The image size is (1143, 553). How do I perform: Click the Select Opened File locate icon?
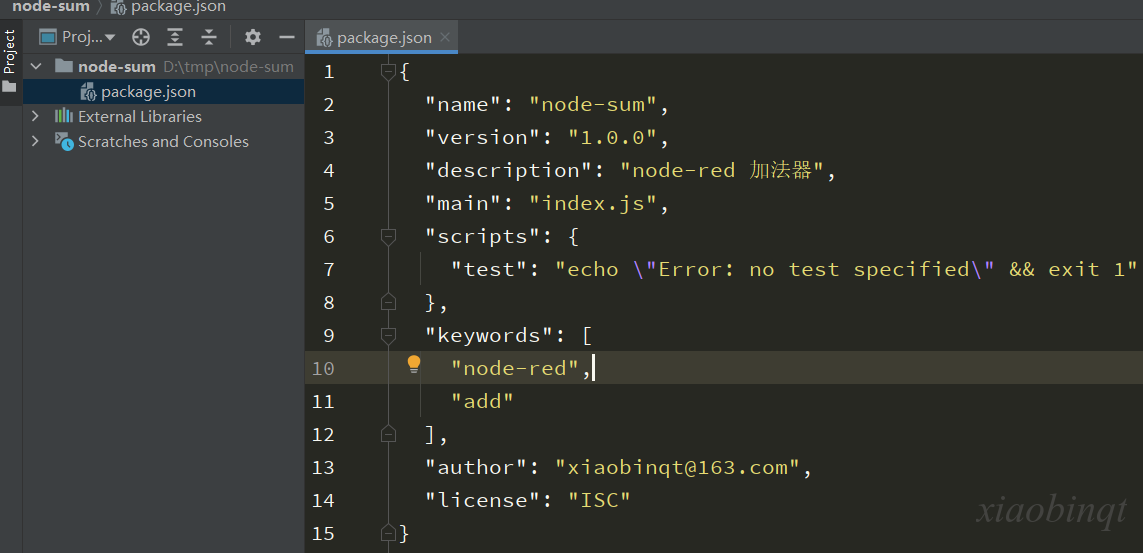click(141, 37)
